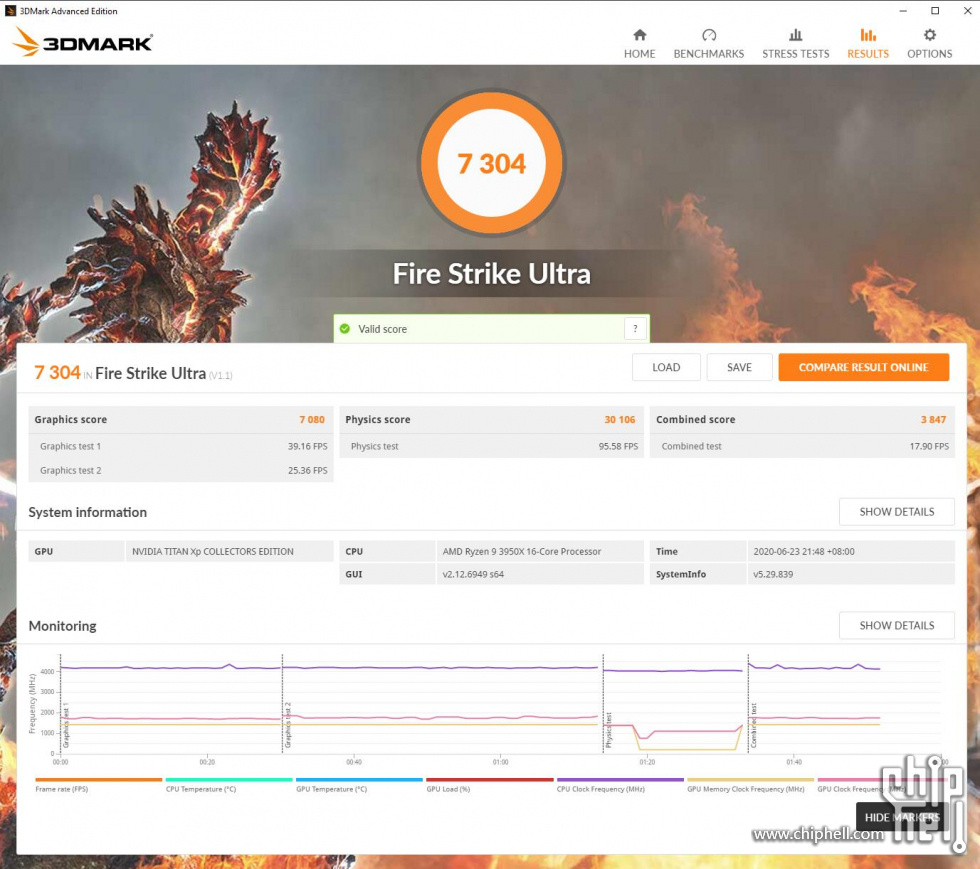Click the 3DMark logo
Screen dimensions: 980x869
coord(82,42)
